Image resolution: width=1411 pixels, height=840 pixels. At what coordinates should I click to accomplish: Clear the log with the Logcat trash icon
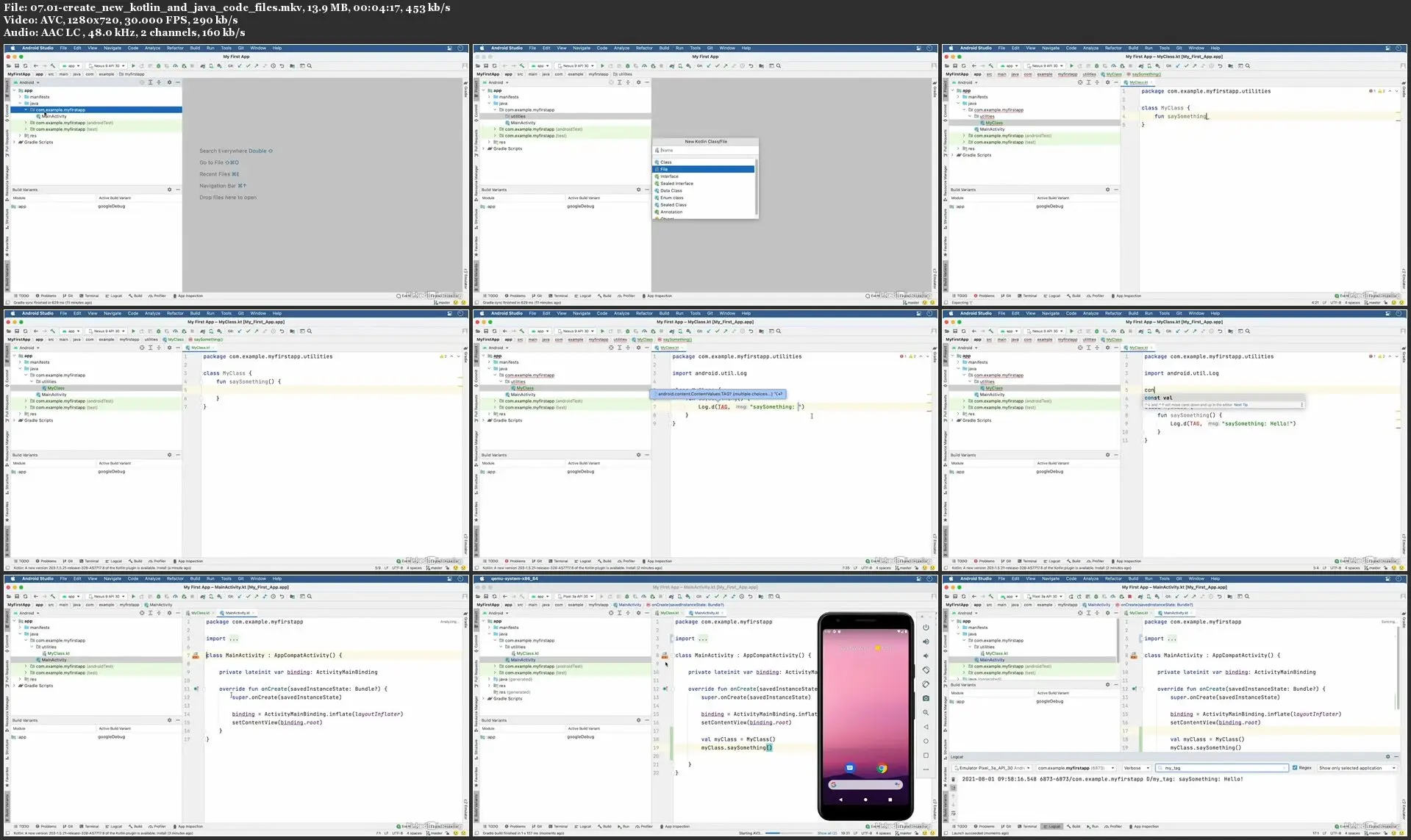tap(953, 779)
